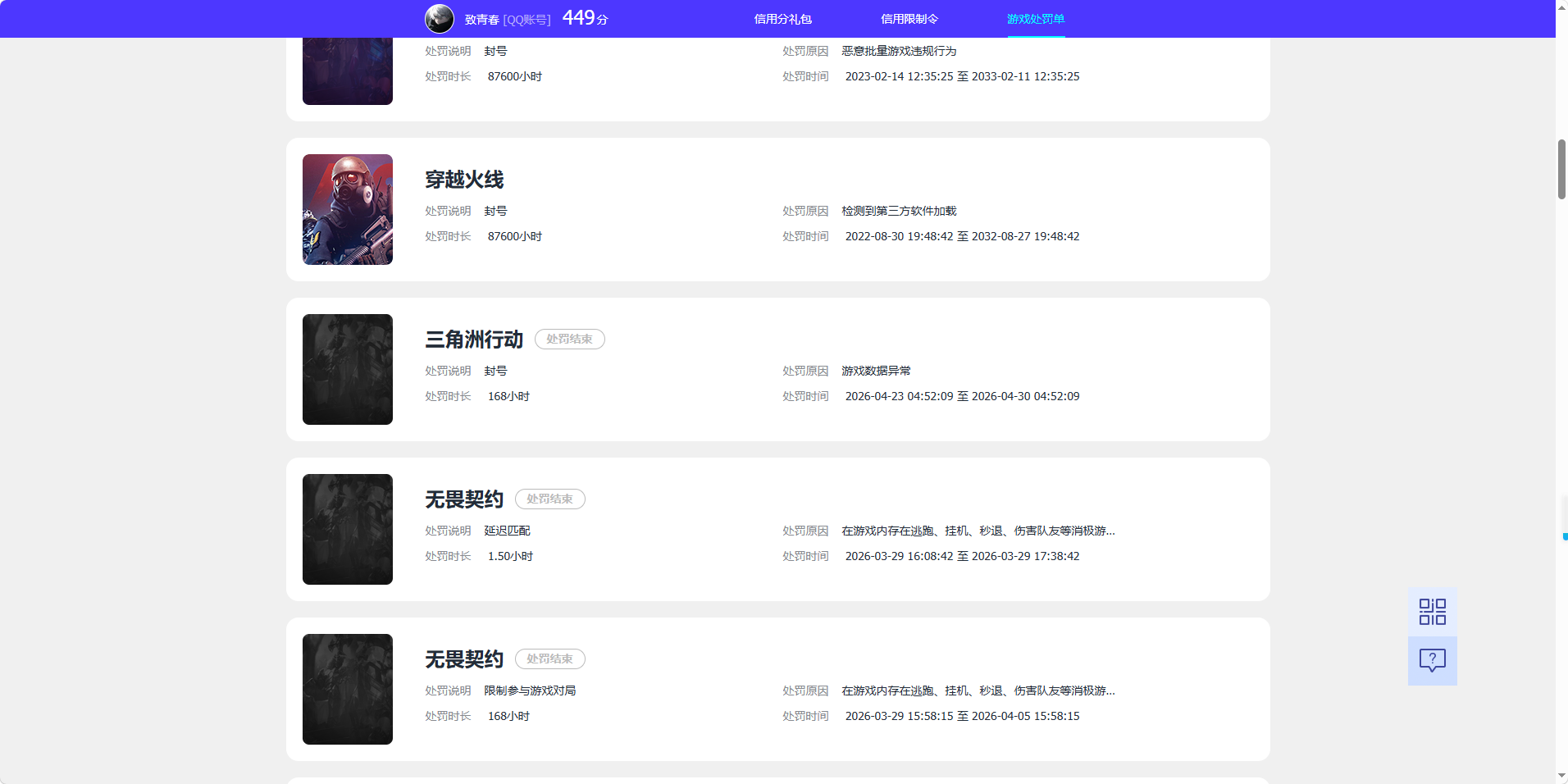This screenshot has width=1568, height=784.
Task: Click the time range starting 2026-03-29 15:58:15
Action: pos(962,716)
